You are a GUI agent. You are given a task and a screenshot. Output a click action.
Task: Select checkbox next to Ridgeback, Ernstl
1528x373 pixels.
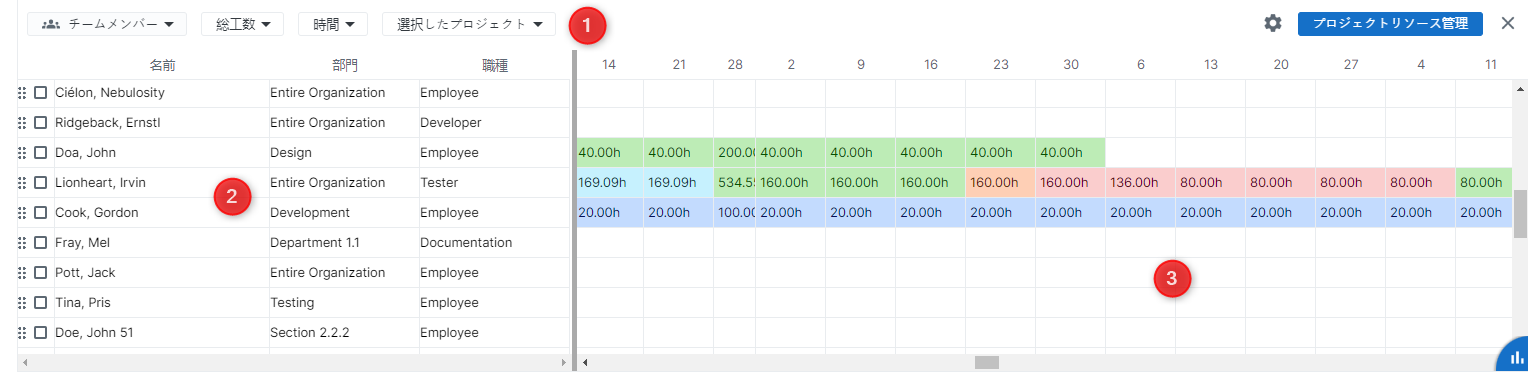41,123
